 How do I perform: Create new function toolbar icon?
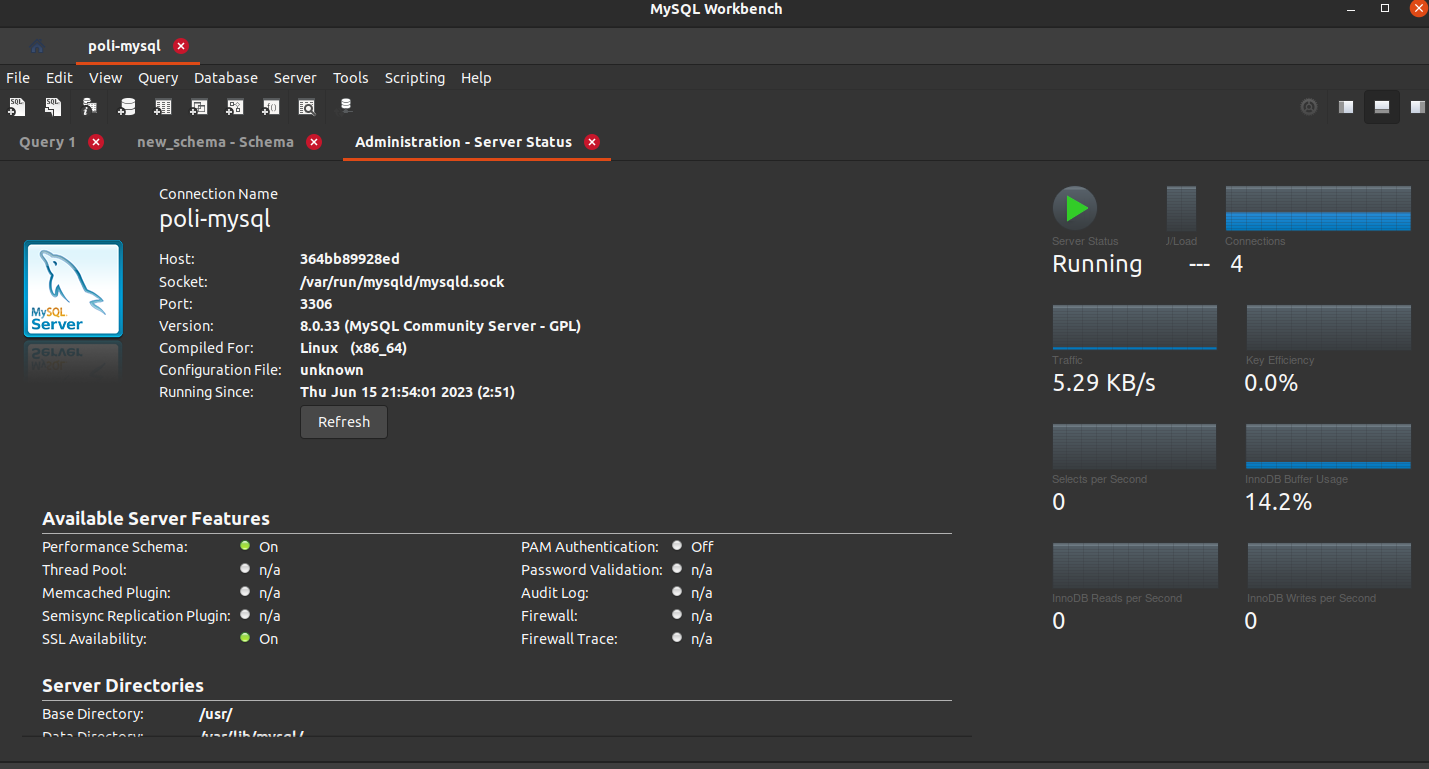(271, 106)
